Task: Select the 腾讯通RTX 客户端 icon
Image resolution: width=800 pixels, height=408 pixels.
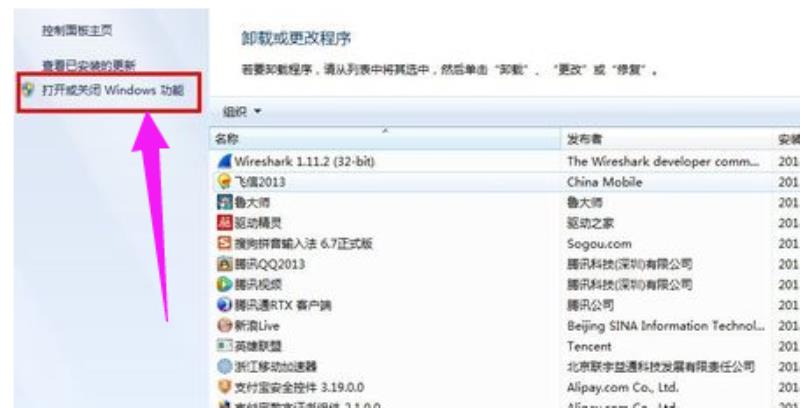Action: pos(224,305)
